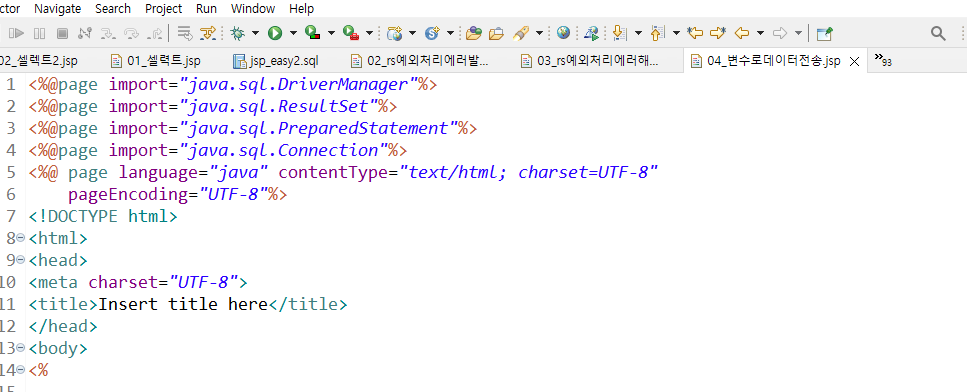Screen dimensions: 967x392
Task: Click the Disconnect debug icon
Action: [85, 33]
